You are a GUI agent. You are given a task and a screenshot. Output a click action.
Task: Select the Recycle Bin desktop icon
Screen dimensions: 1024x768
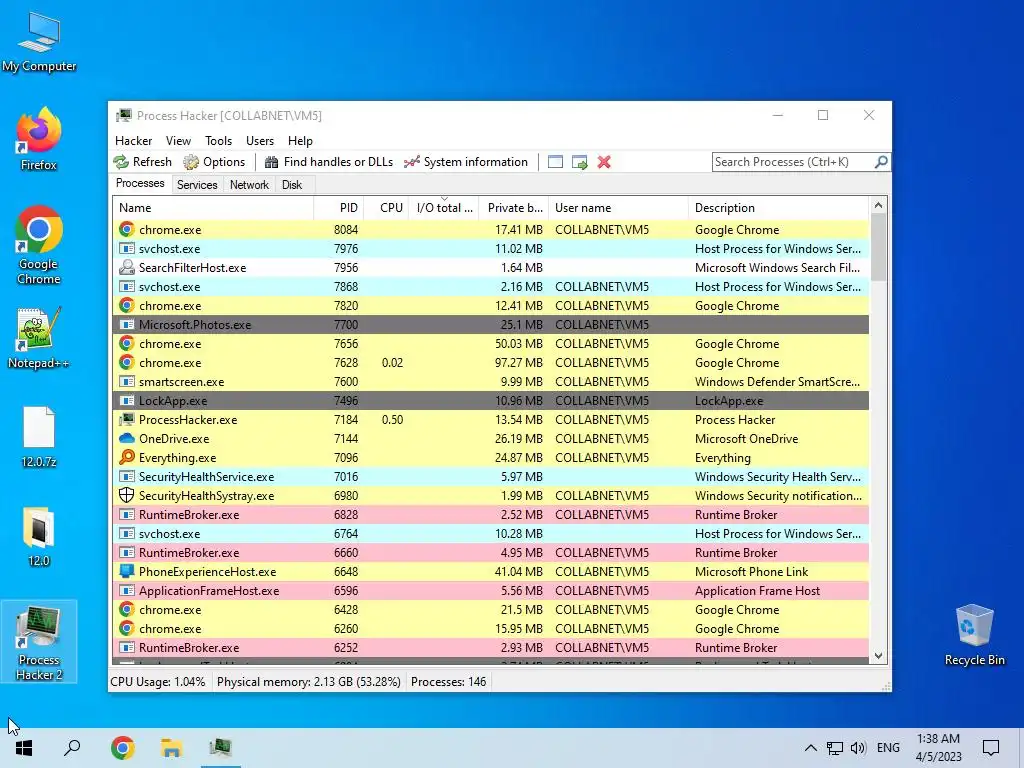click(x=974, y=634)
